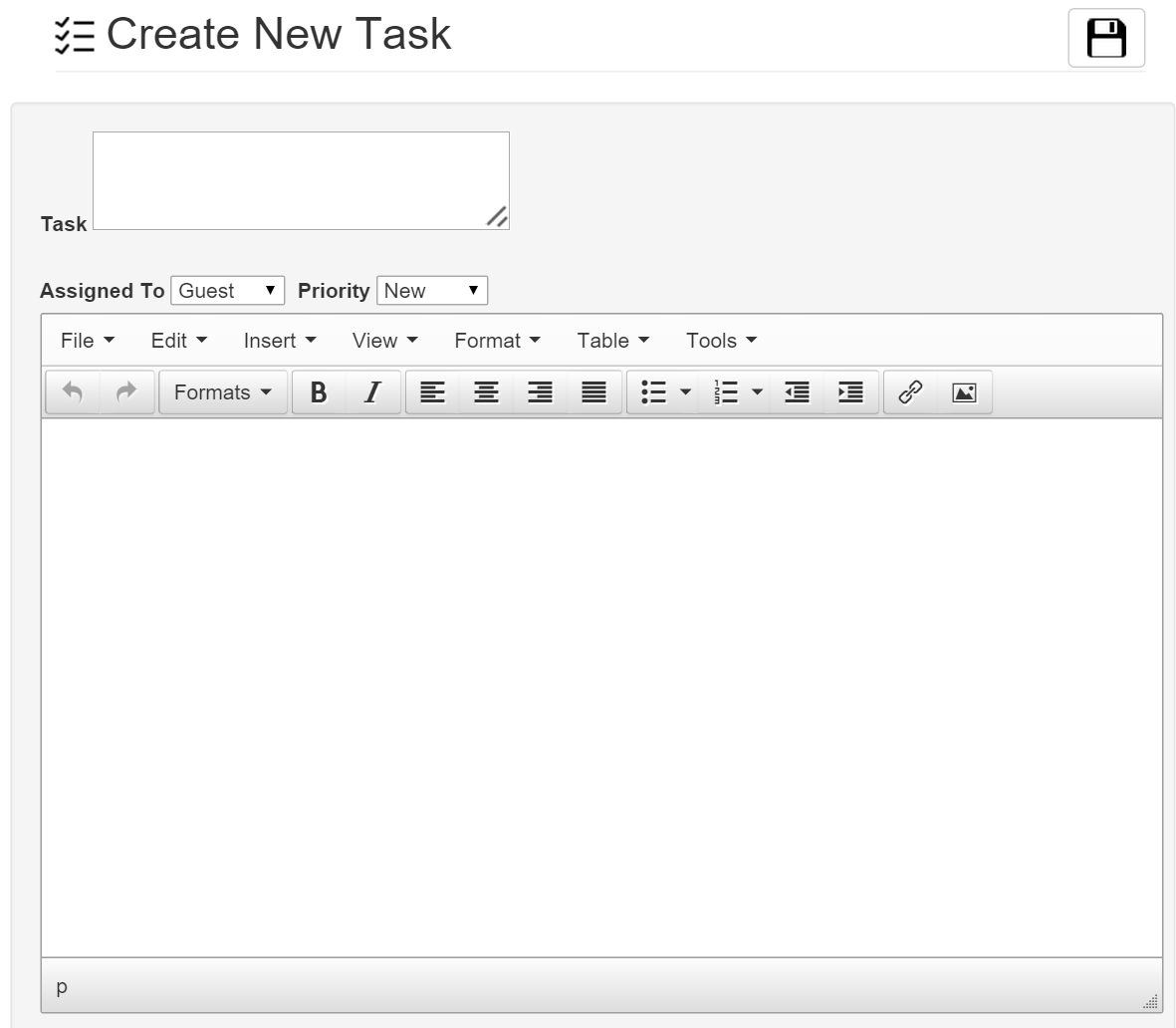Center align the text

point(486,391)
